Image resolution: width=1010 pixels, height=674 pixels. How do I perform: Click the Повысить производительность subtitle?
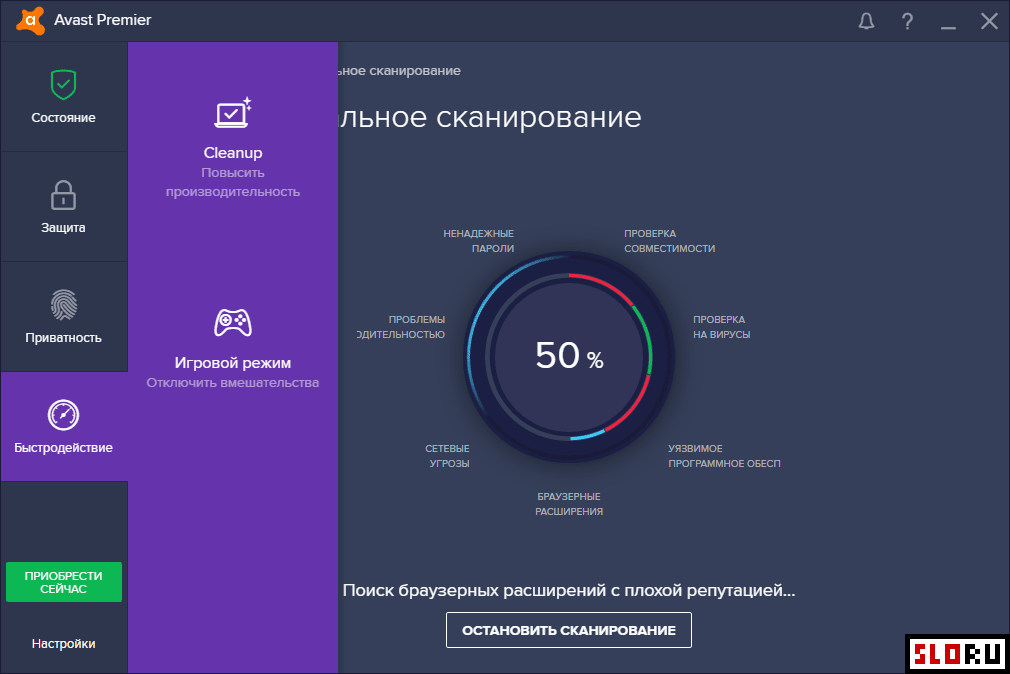pos(233,182)
